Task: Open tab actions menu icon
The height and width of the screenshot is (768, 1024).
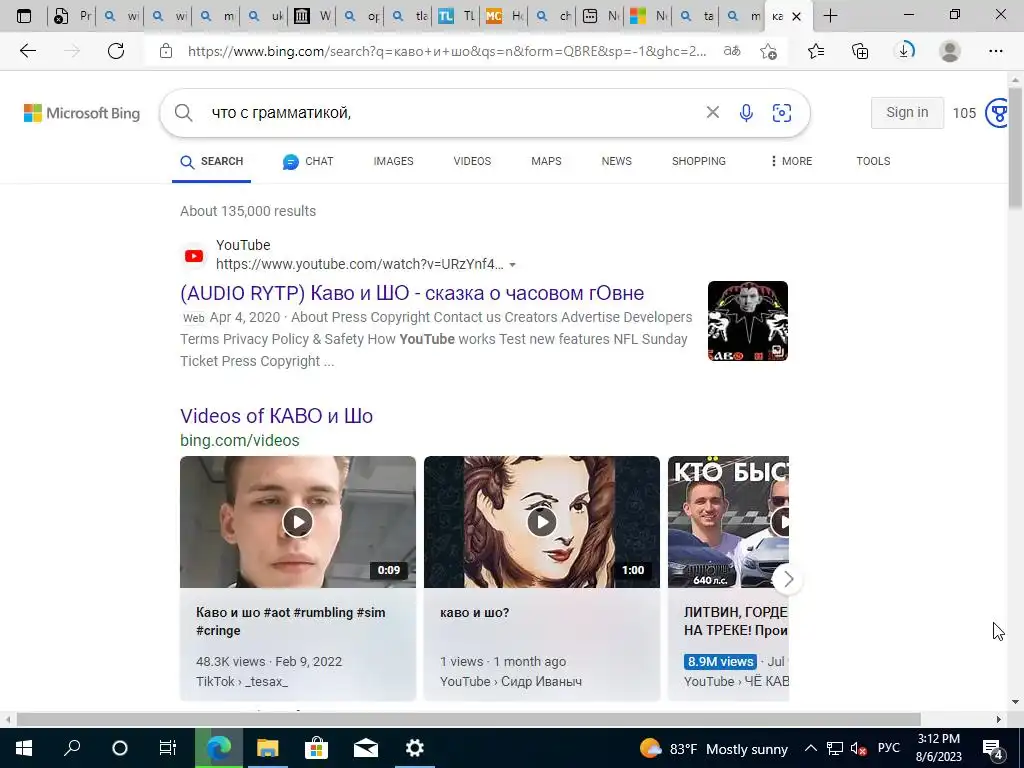Action: click(x=24, y=16)
